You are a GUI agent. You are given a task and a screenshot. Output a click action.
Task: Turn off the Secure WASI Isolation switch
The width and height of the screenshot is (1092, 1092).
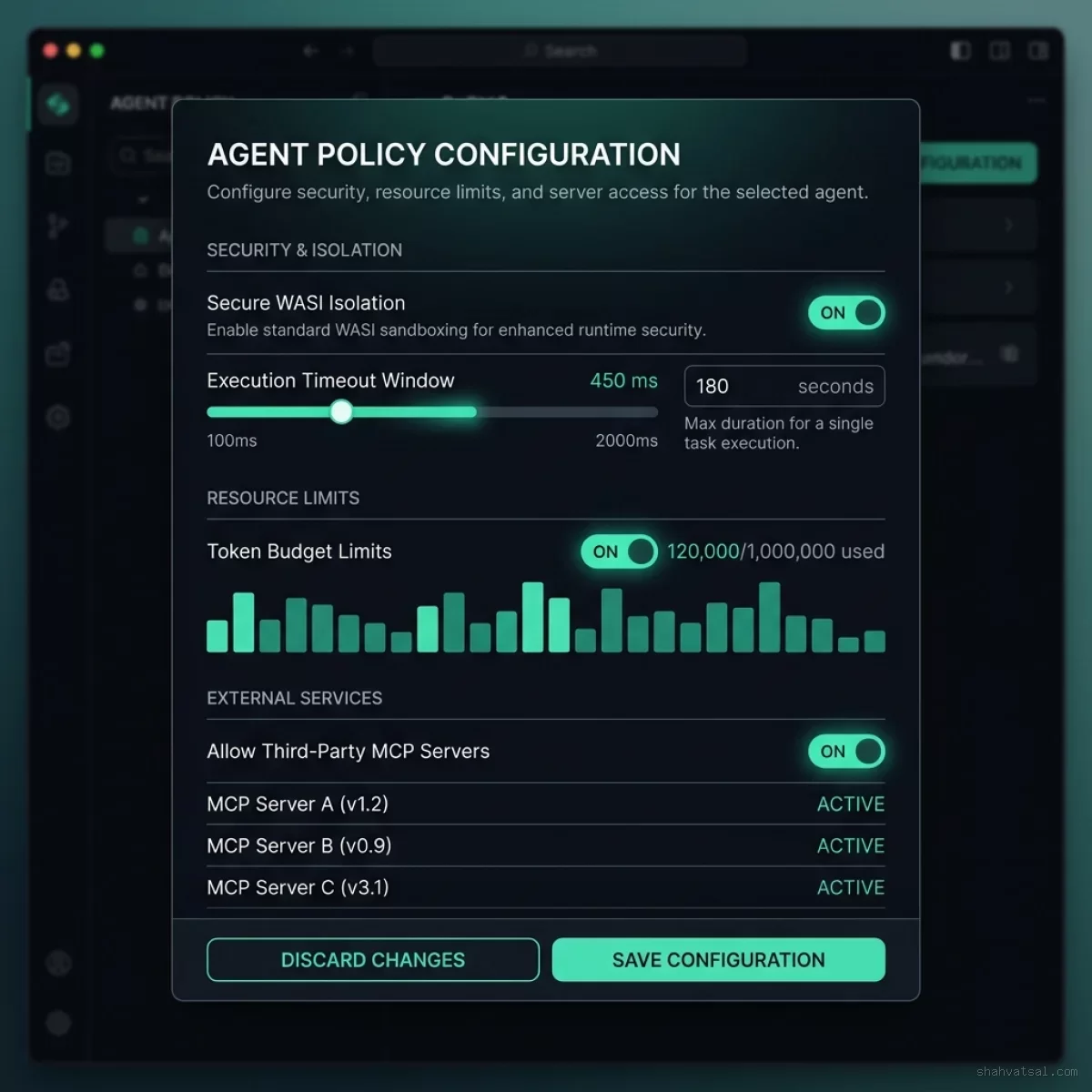(x=846, y=313)
